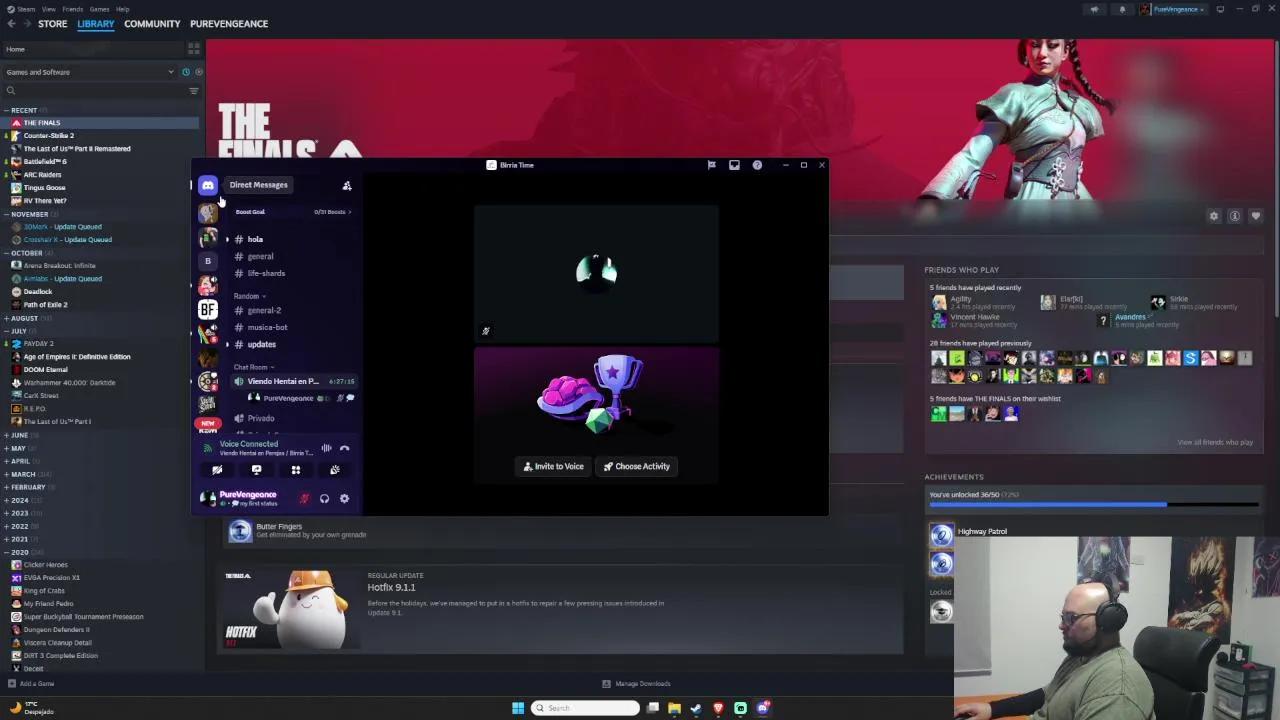Open Steam announcements megaphone icon
1280x720 pixels.
(1094, 9)
